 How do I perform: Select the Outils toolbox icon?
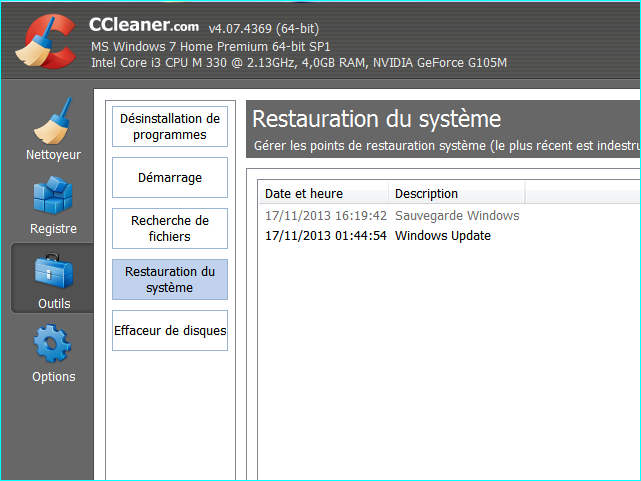(x=54, y=280)
